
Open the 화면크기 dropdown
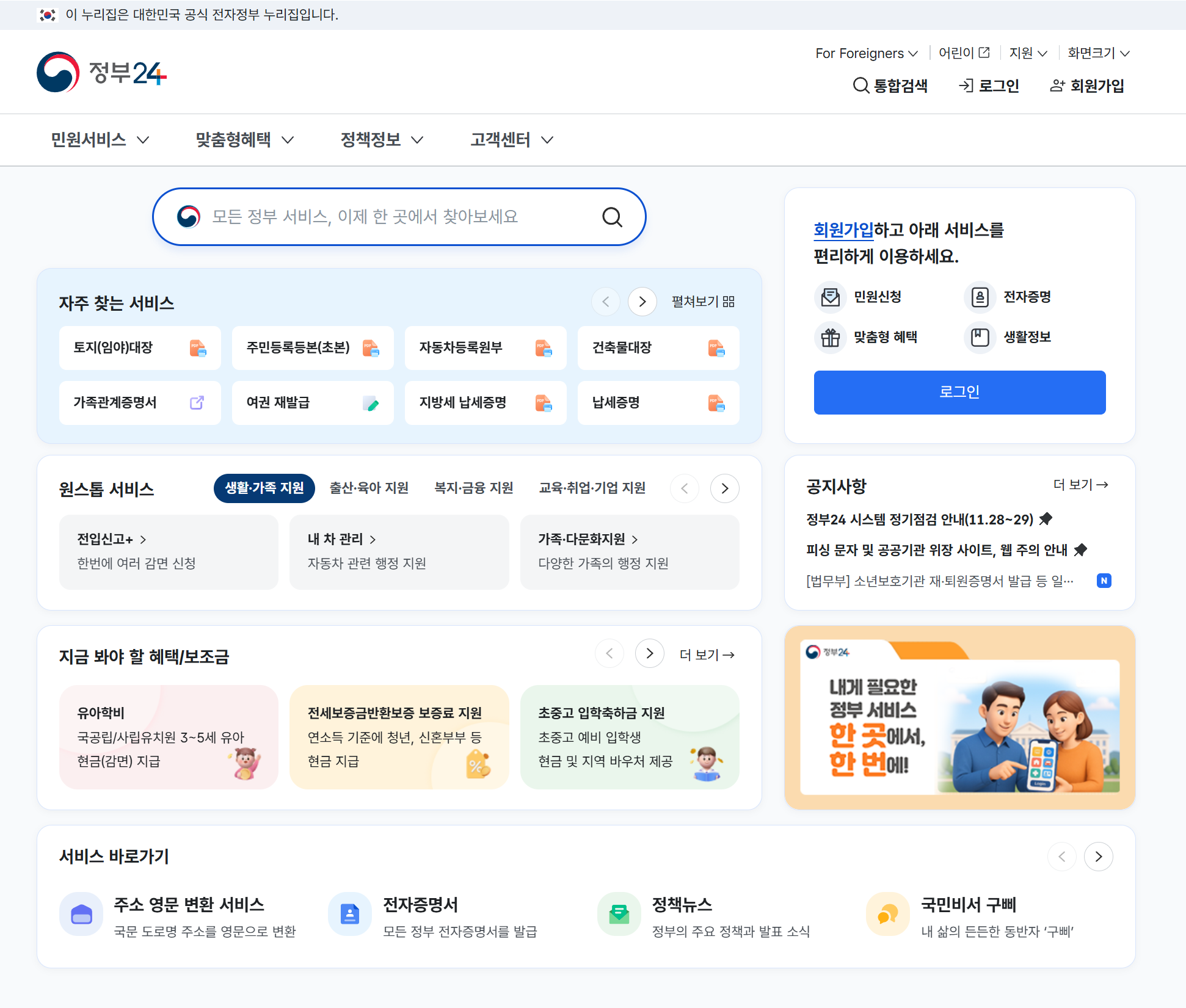(x=1098, y=53)
